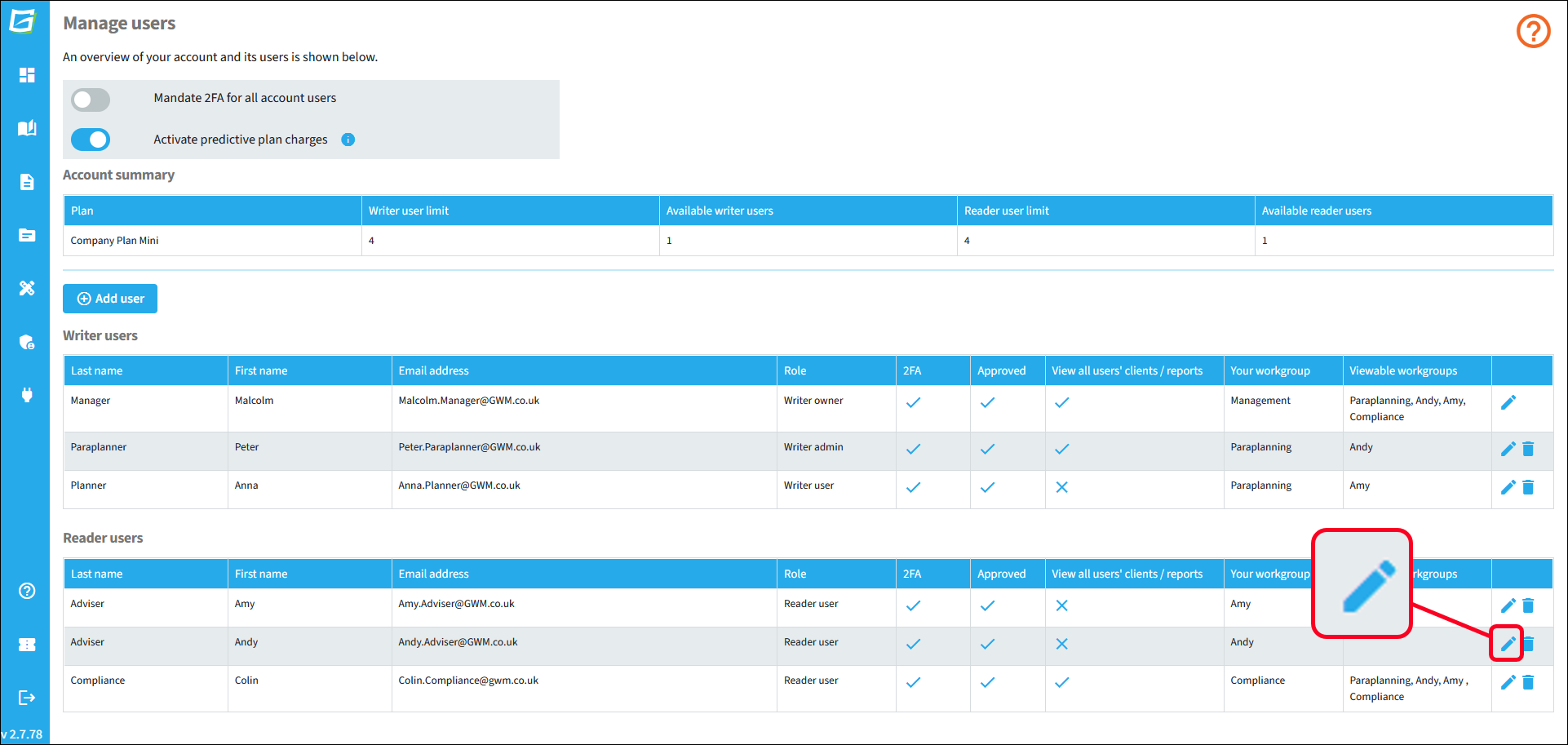Click Andy.Adviser@GWM.co.uk email cell
This screenshot has width=1568, height=745.
click(x=584, y=646)
